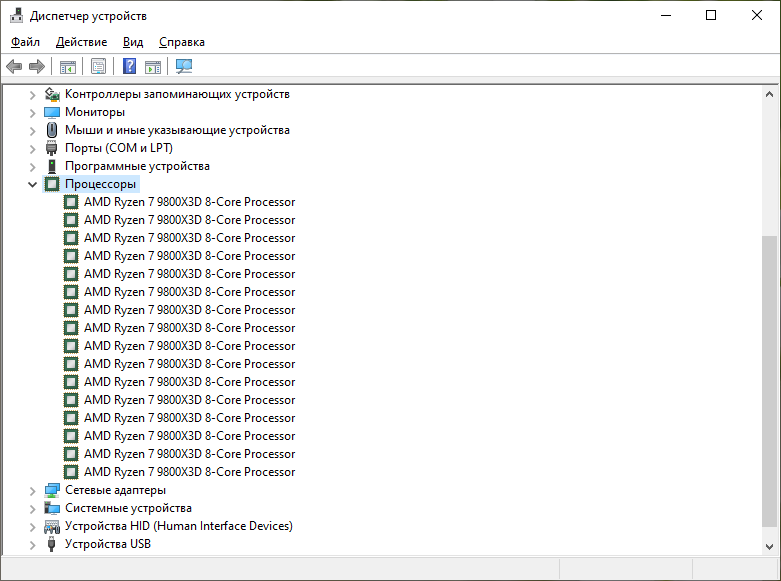This screenshot has width=781, height=581.
Task: Click the scan for hardware changes icon
Action: 184,66
